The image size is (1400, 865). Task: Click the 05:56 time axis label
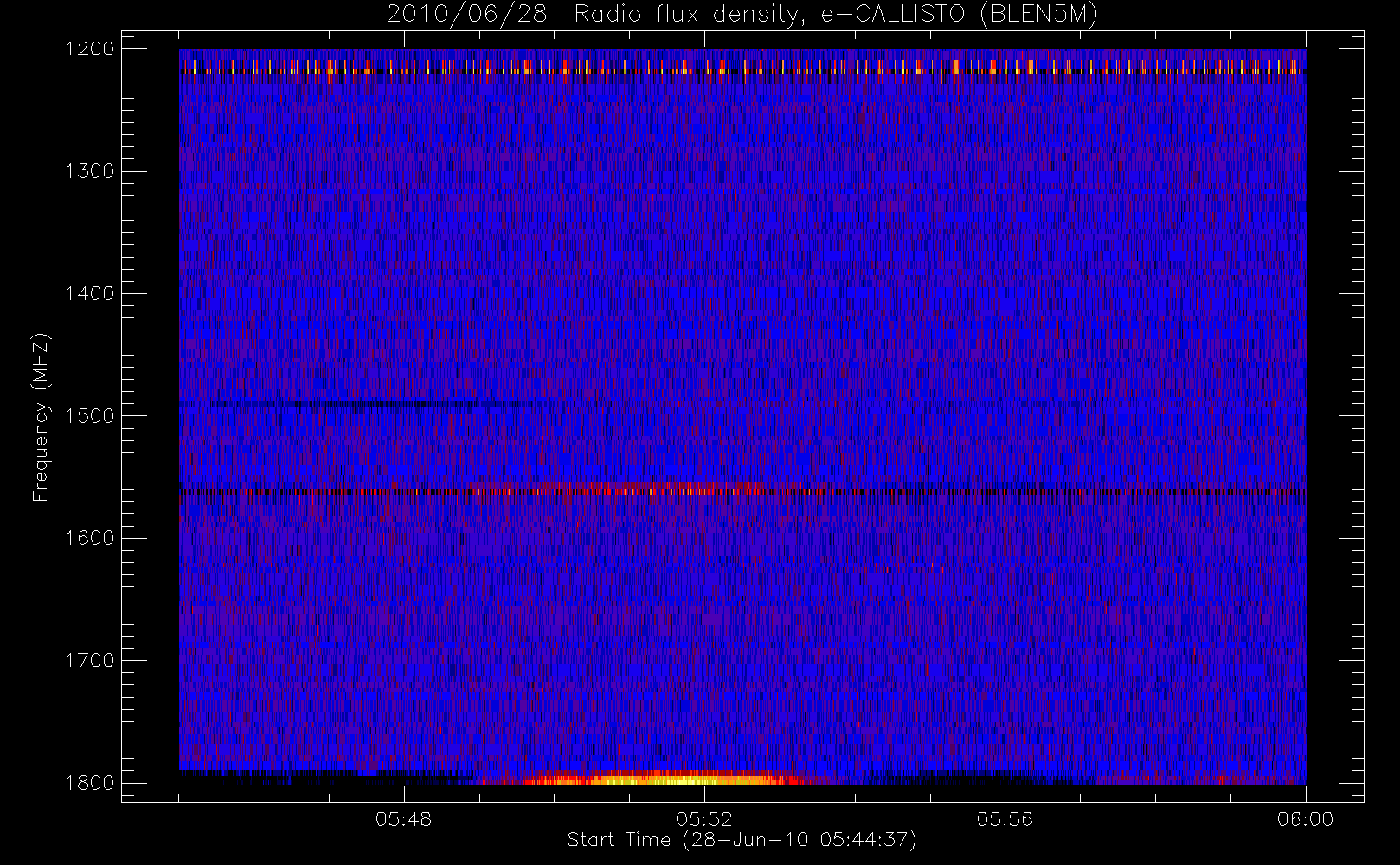[1005, 819]
